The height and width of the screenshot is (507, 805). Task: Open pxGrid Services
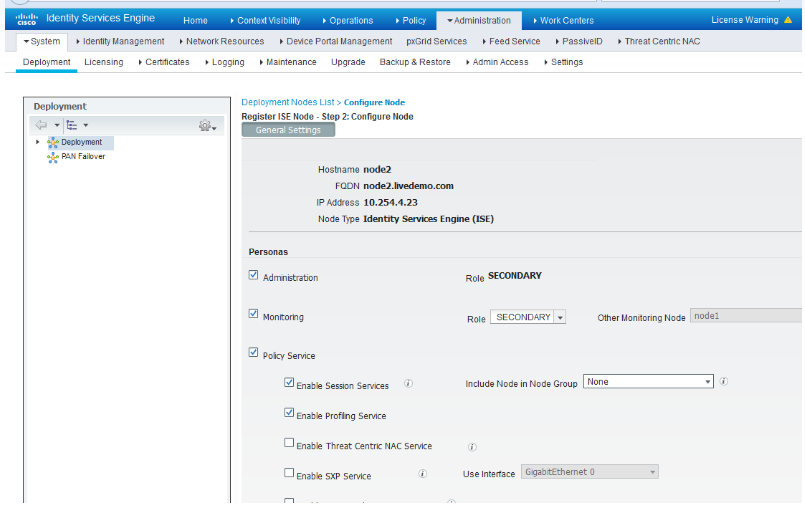click(437, 42)
